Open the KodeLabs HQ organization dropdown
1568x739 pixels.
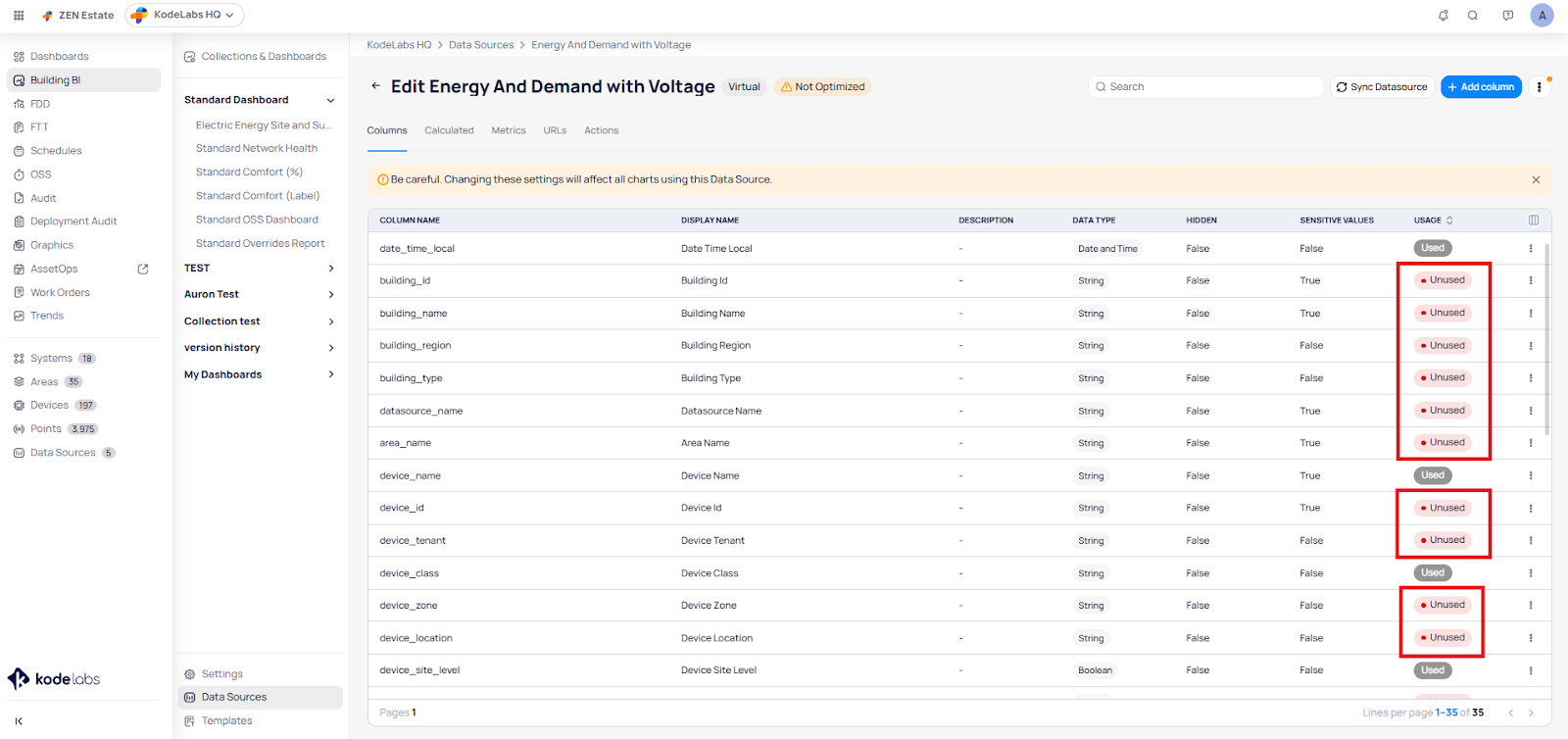coord(185,15)
